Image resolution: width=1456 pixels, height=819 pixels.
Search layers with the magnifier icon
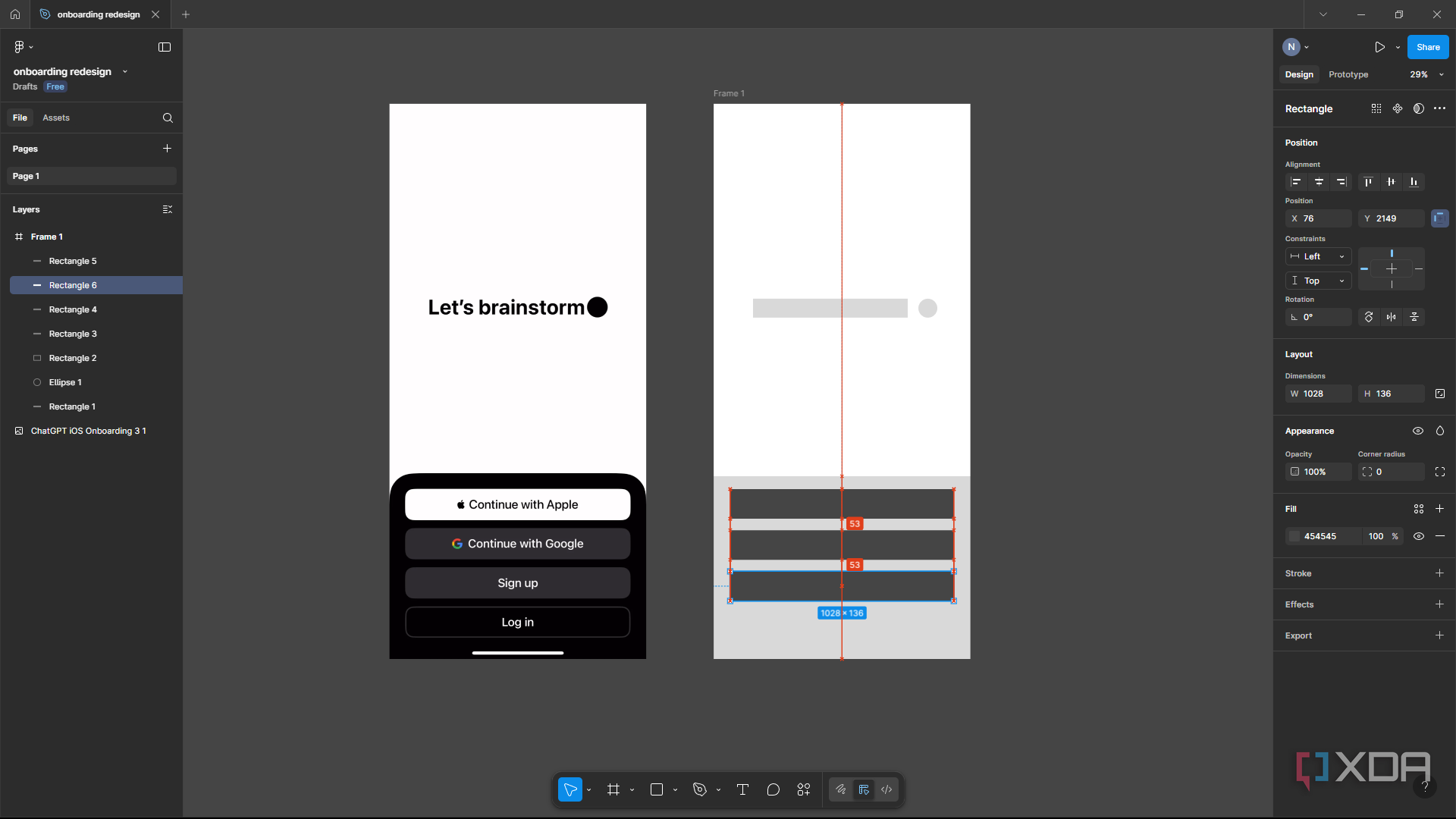(168, 118)
